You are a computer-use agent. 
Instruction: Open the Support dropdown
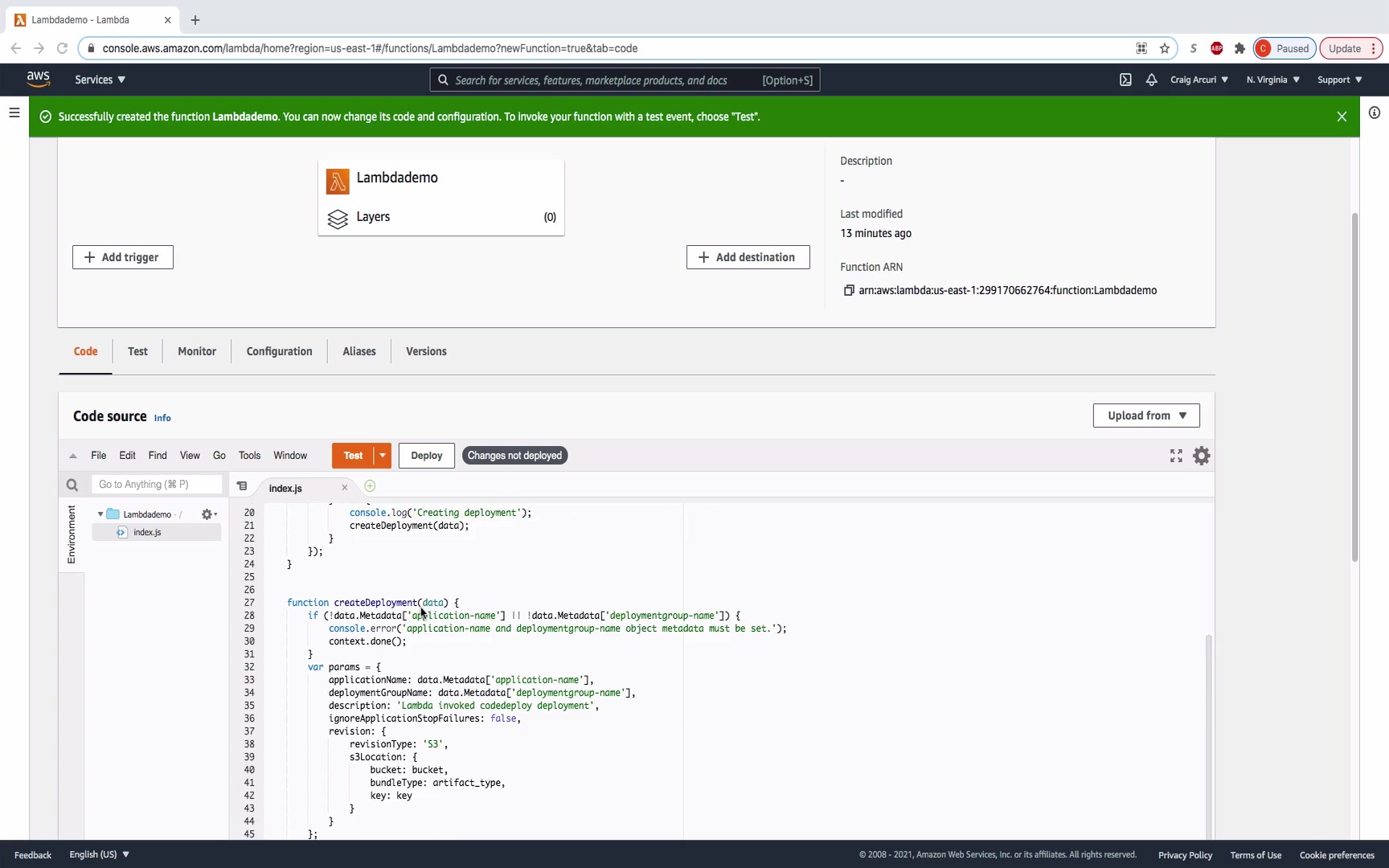(1340, 80)
